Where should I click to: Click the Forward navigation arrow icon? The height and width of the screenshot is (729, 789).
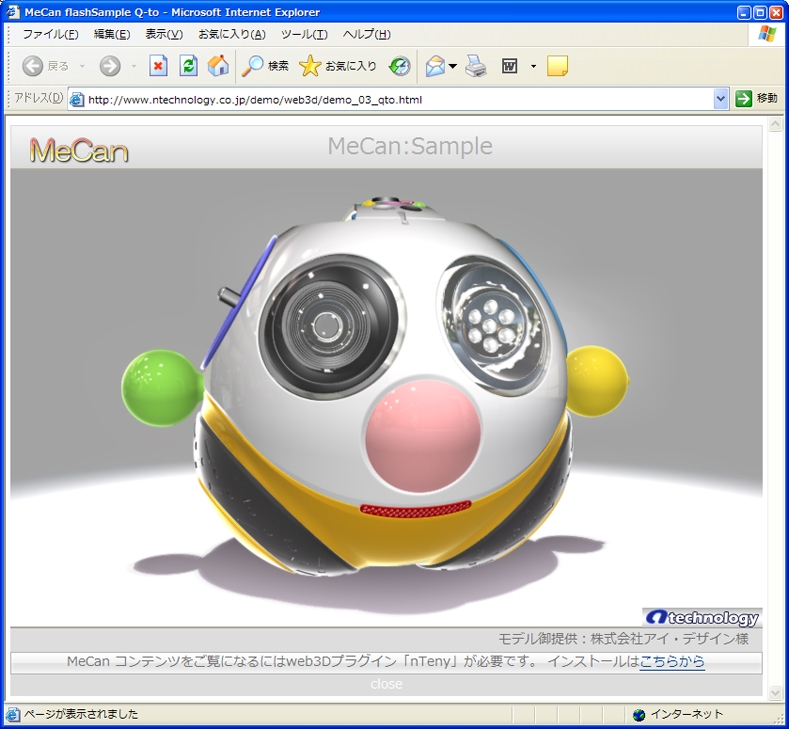tap(110, 66)
